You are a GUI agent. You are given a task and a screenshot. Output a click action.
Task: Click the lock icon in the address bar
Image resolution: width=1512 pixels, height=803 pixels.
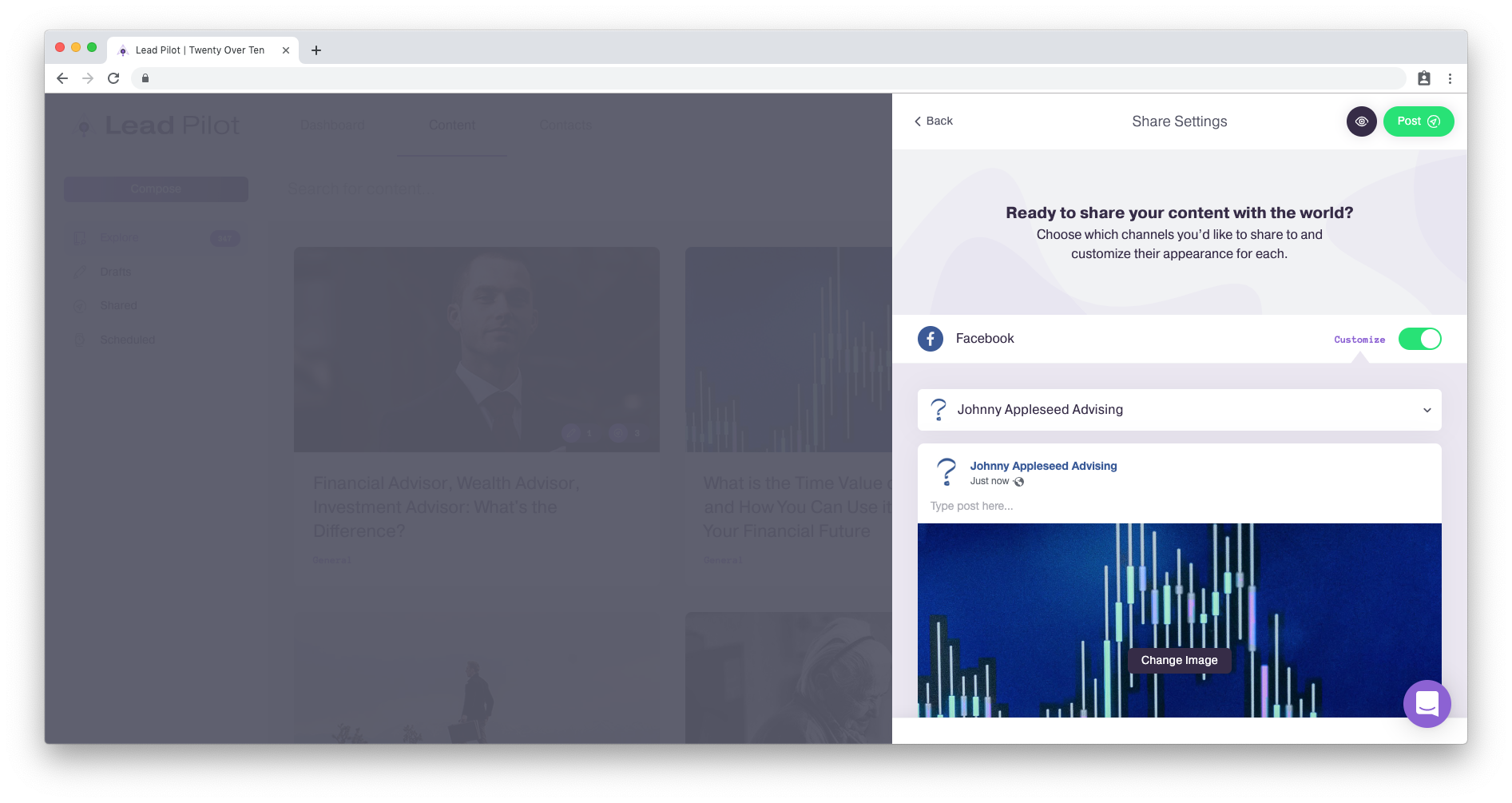[x=145, y=78]
